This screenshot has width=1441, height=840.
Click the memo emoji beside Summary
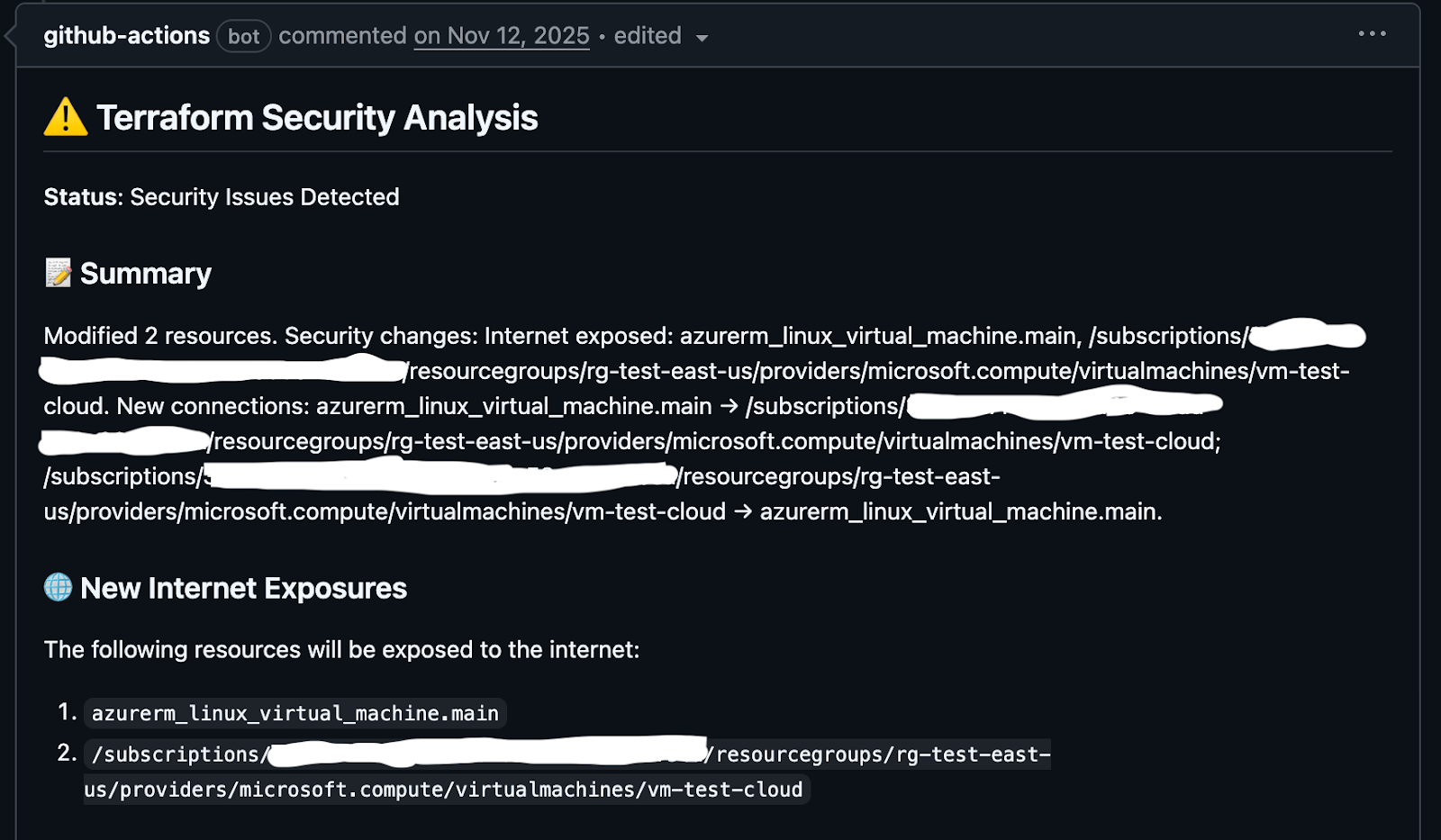click(59, 273)
